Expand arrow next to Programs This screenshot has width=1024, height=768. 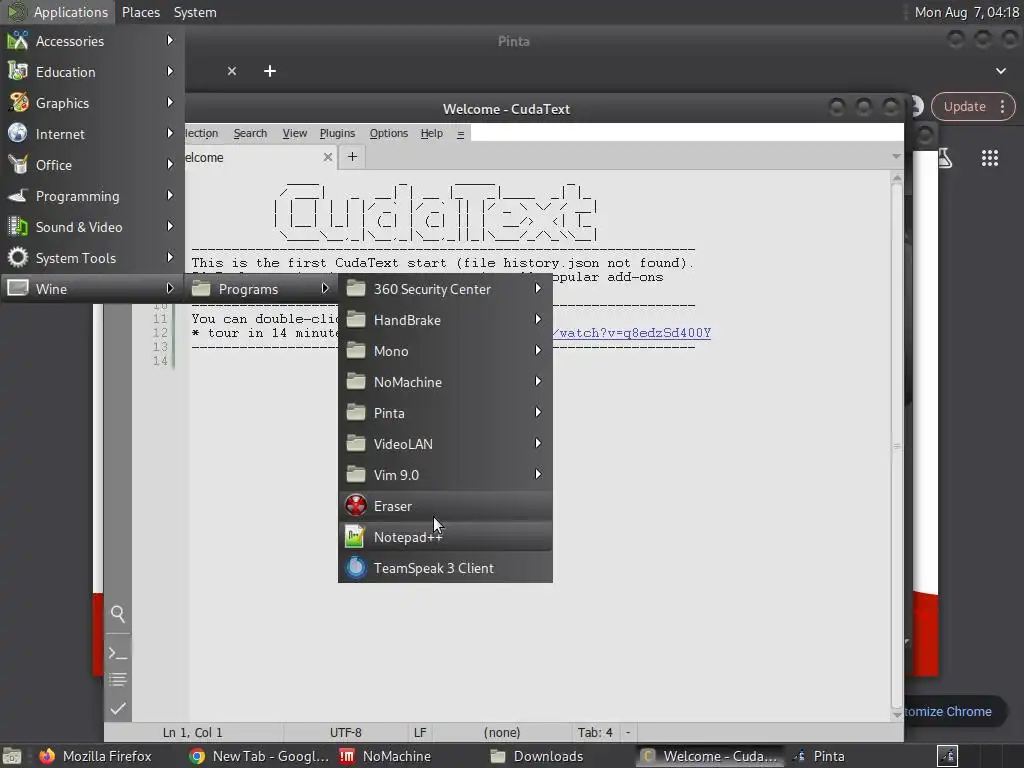(325, 288)
